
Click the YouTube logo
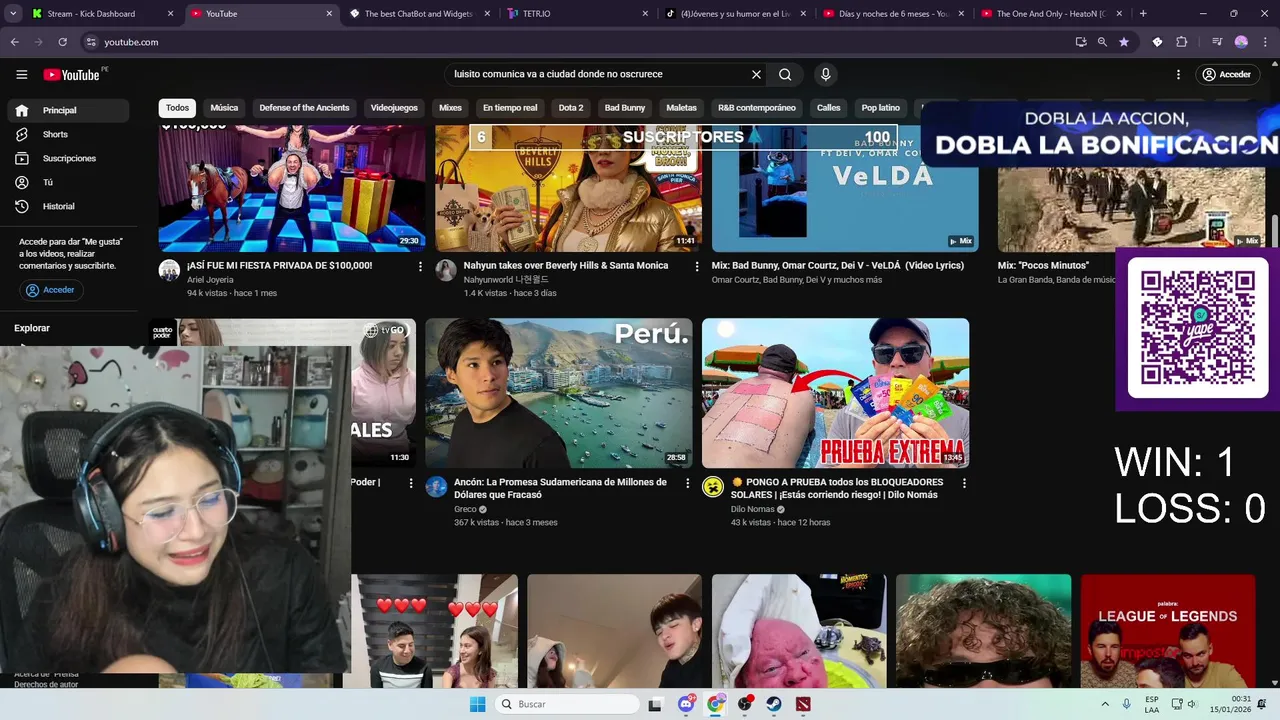[x=72, y=75]
